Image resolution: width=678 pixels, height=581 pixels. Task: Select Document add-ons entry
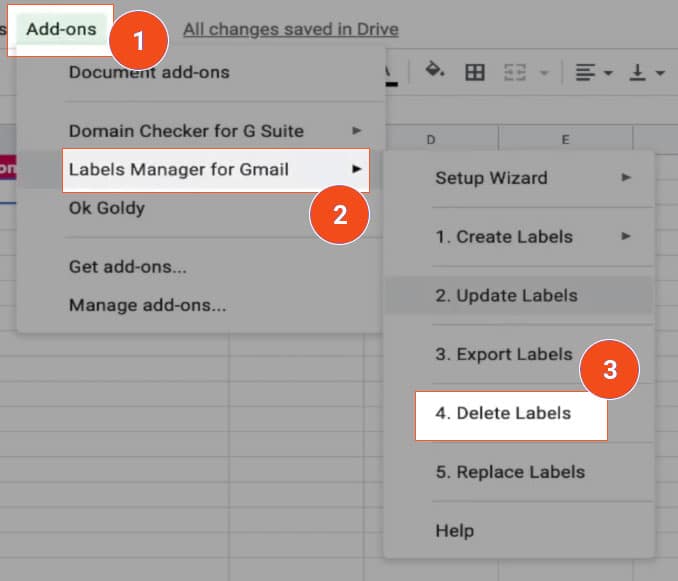[x=149, y=72]
